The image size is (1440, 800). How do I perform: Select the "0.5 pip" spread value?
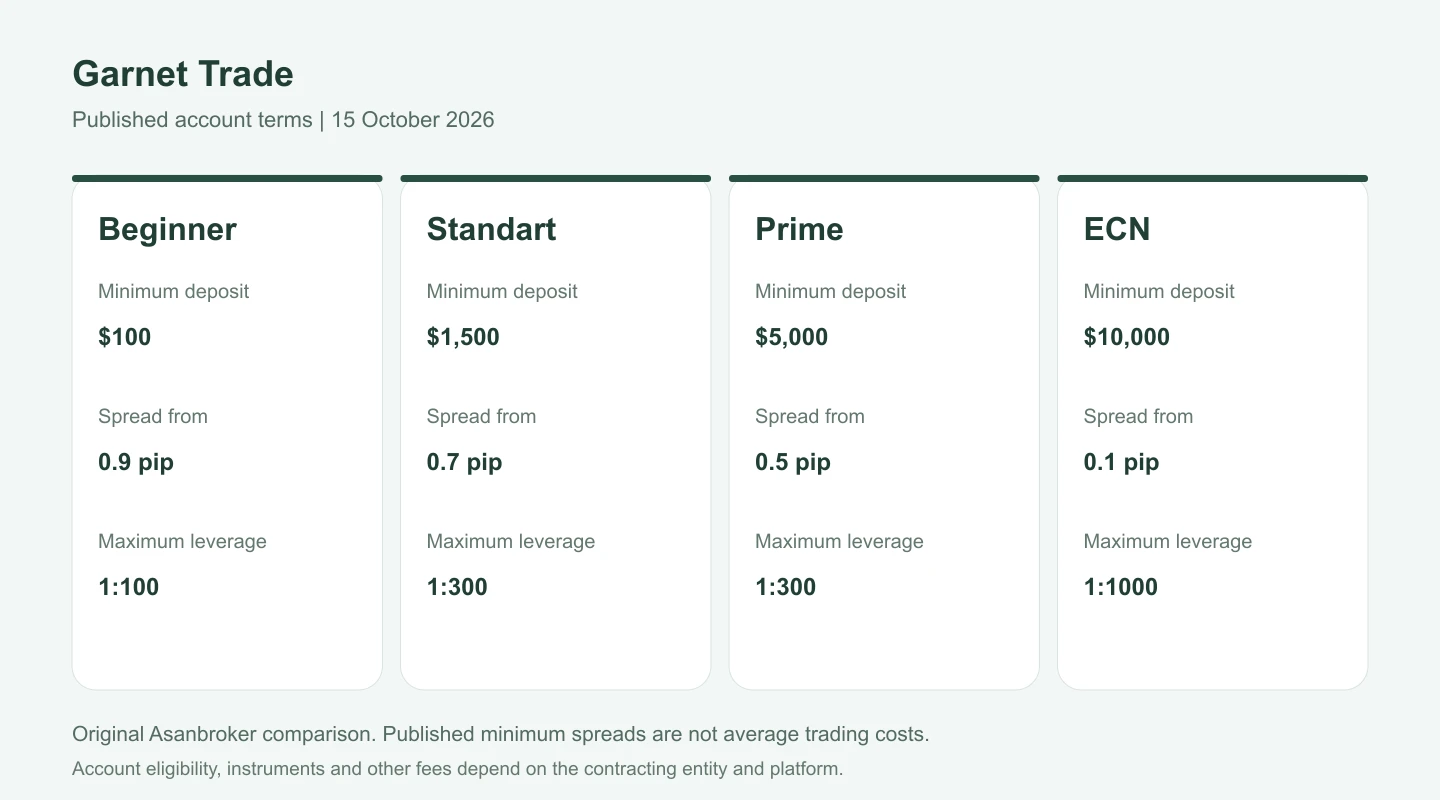pyautogui.click(x=793, y=462)
